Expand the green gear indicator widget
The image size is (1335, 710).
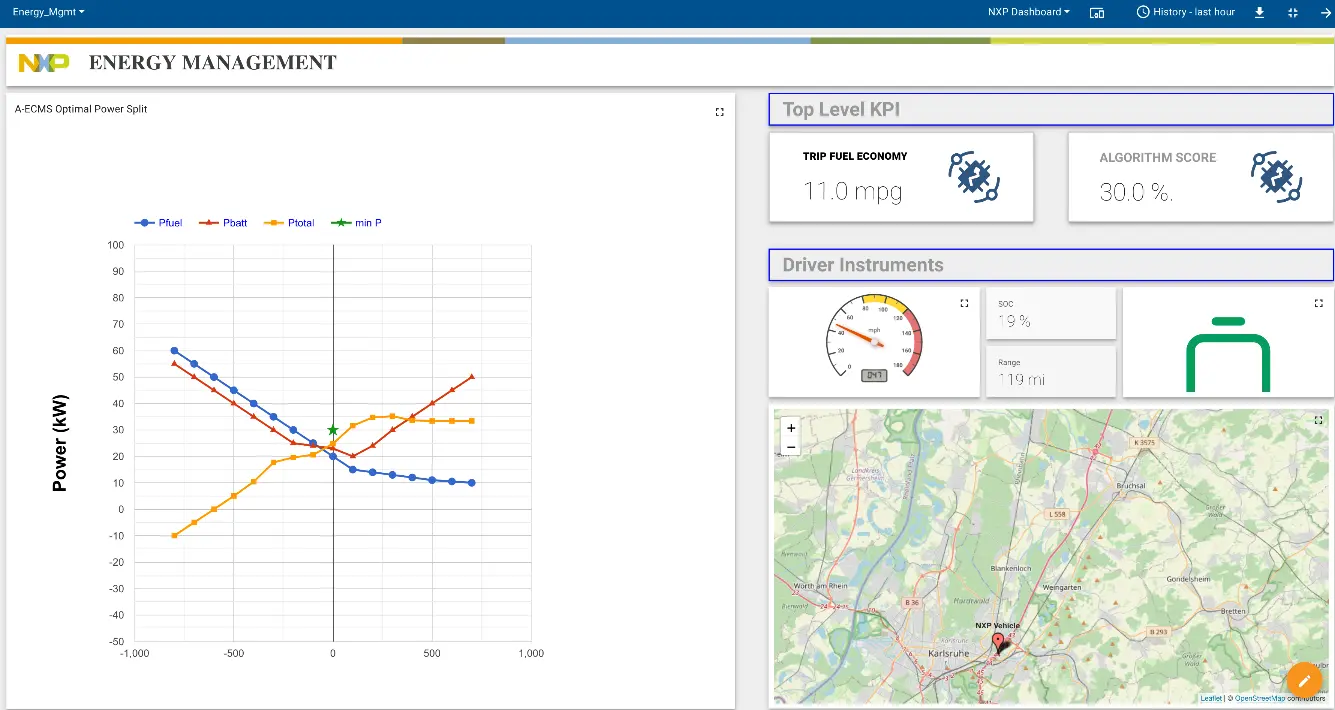pos(1318,303)
